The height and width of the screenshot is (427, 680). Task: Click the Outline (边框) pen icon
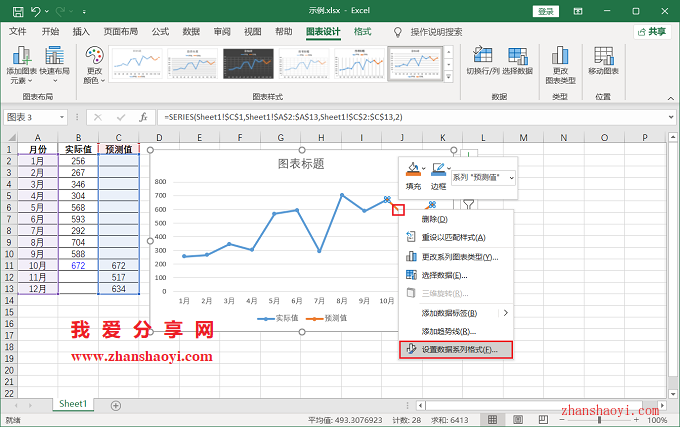pyautogui.click(x=438, y=169)
